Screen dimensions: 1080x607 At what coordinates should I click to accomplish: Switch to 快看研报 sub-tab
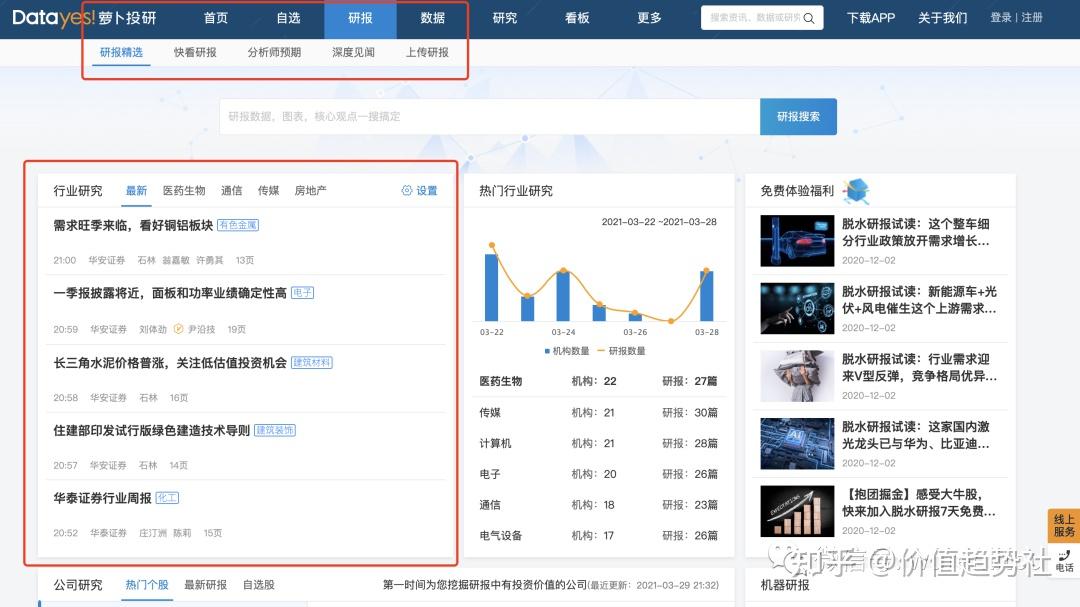click(x=195, y=52)
